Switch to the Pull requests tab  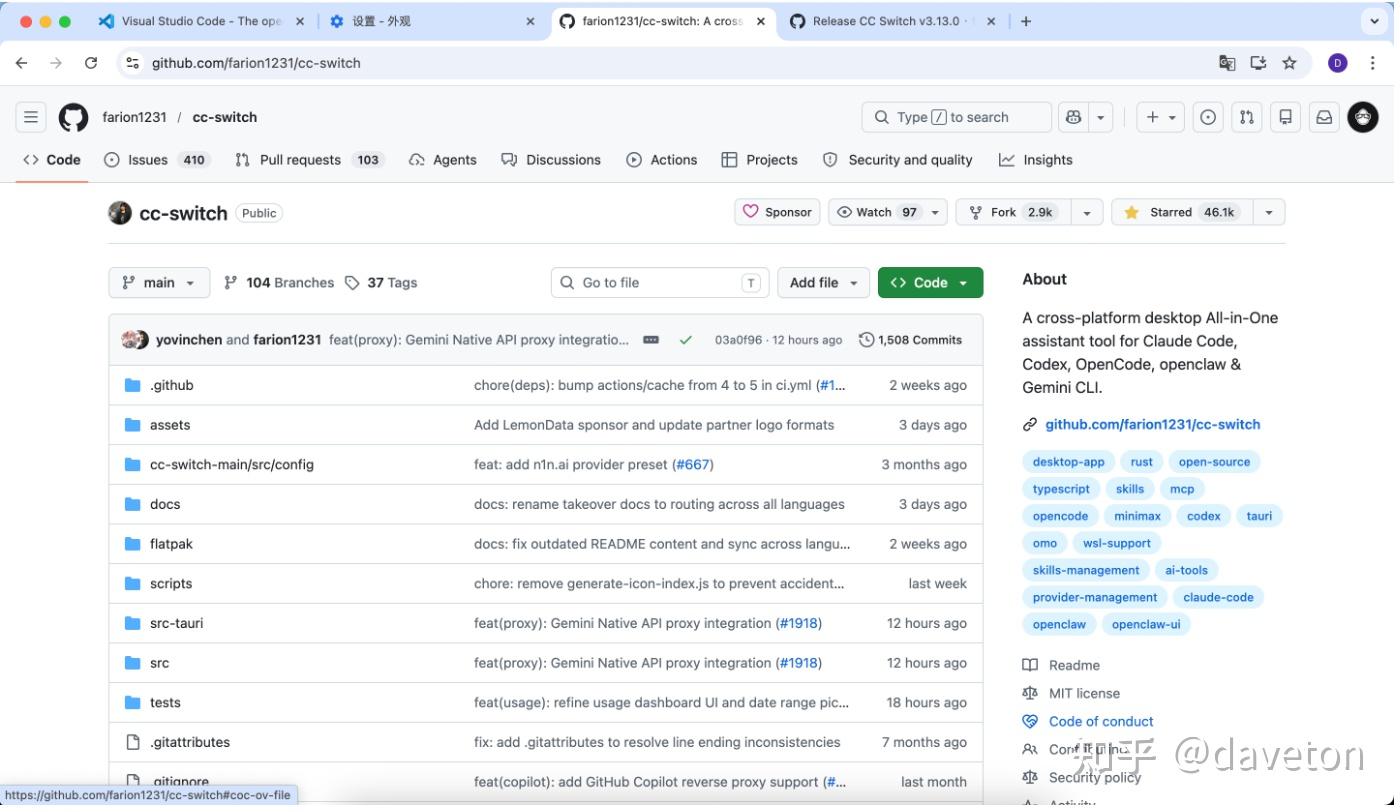(x=310, y=160)
